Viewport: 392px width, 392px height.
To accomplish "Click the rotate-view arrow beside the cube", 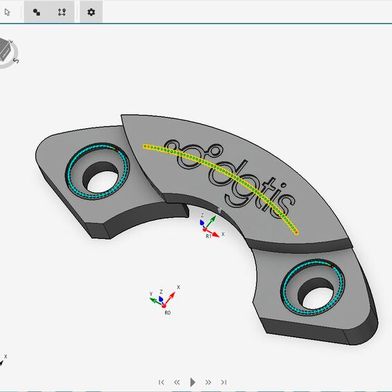I will coord(16,61).
